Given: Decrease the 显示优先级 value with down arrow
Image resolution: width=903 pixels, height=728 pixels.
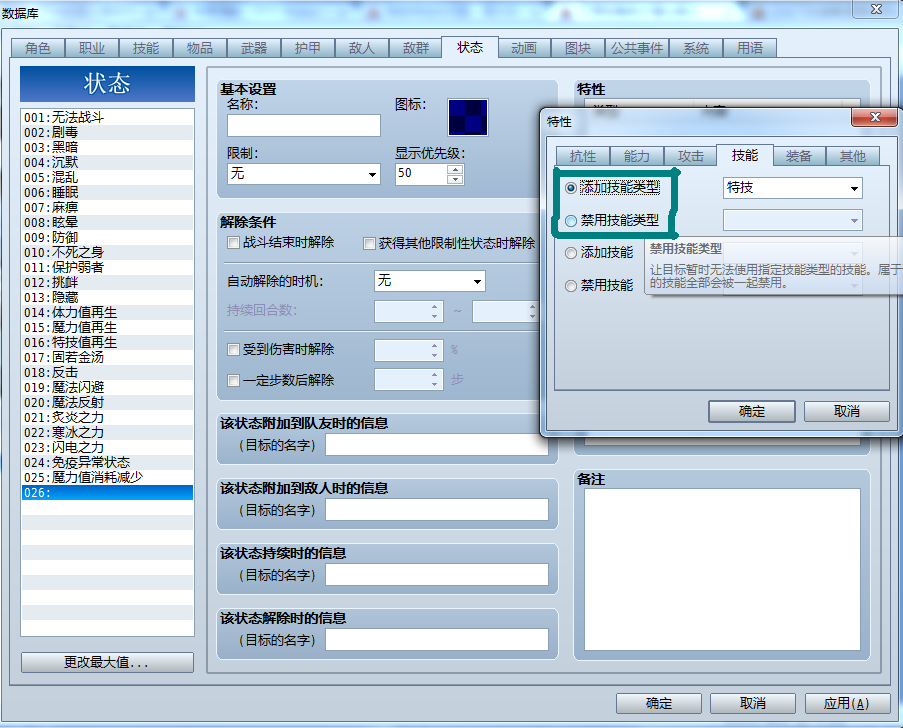Looking at the screenshot, I should point(455,179).
